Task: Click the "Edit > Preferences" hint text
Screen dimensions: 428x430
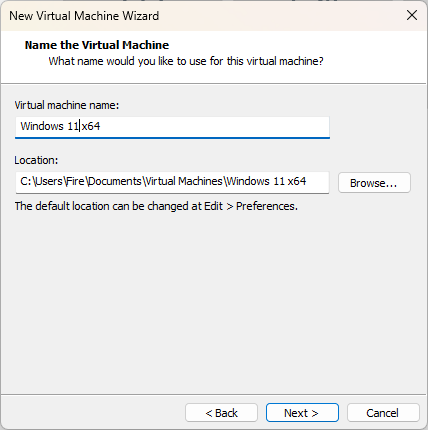Action: [250, 206]
